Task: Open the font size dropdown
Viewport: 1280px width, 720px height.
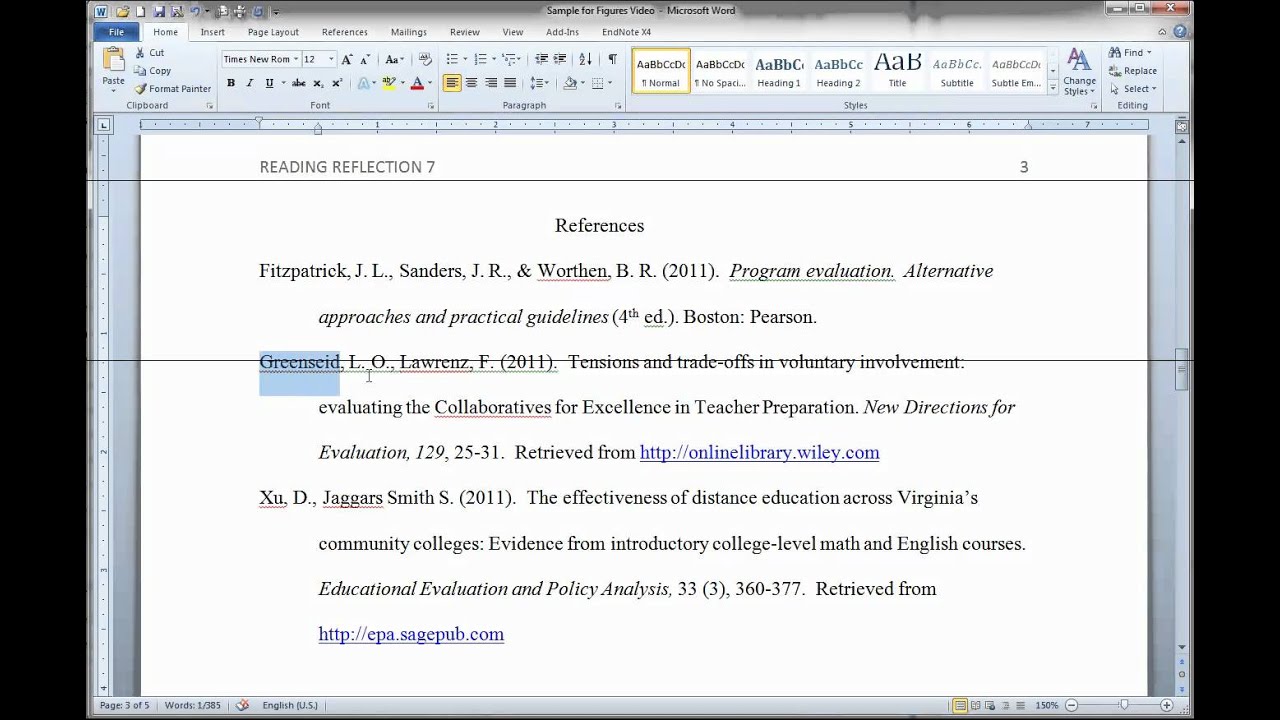Action: coord(331,59)
